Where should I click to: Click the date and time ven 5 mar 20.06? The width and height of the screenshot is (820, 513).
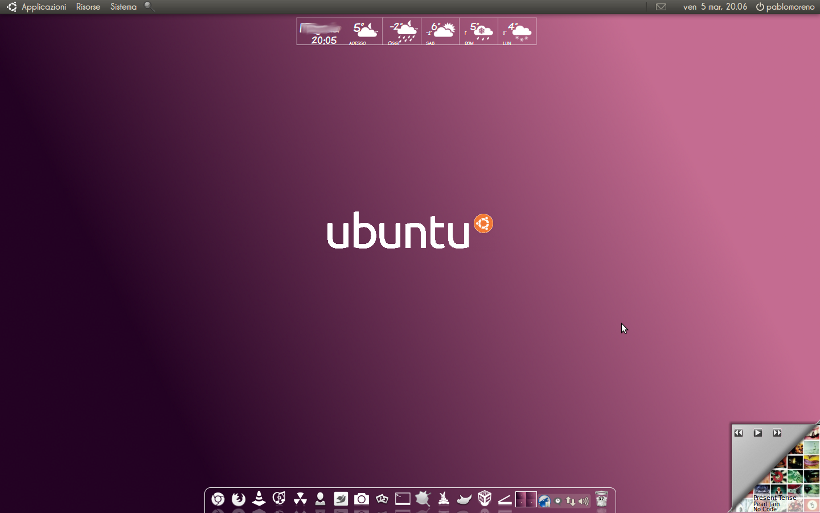(x=715, y=7)
